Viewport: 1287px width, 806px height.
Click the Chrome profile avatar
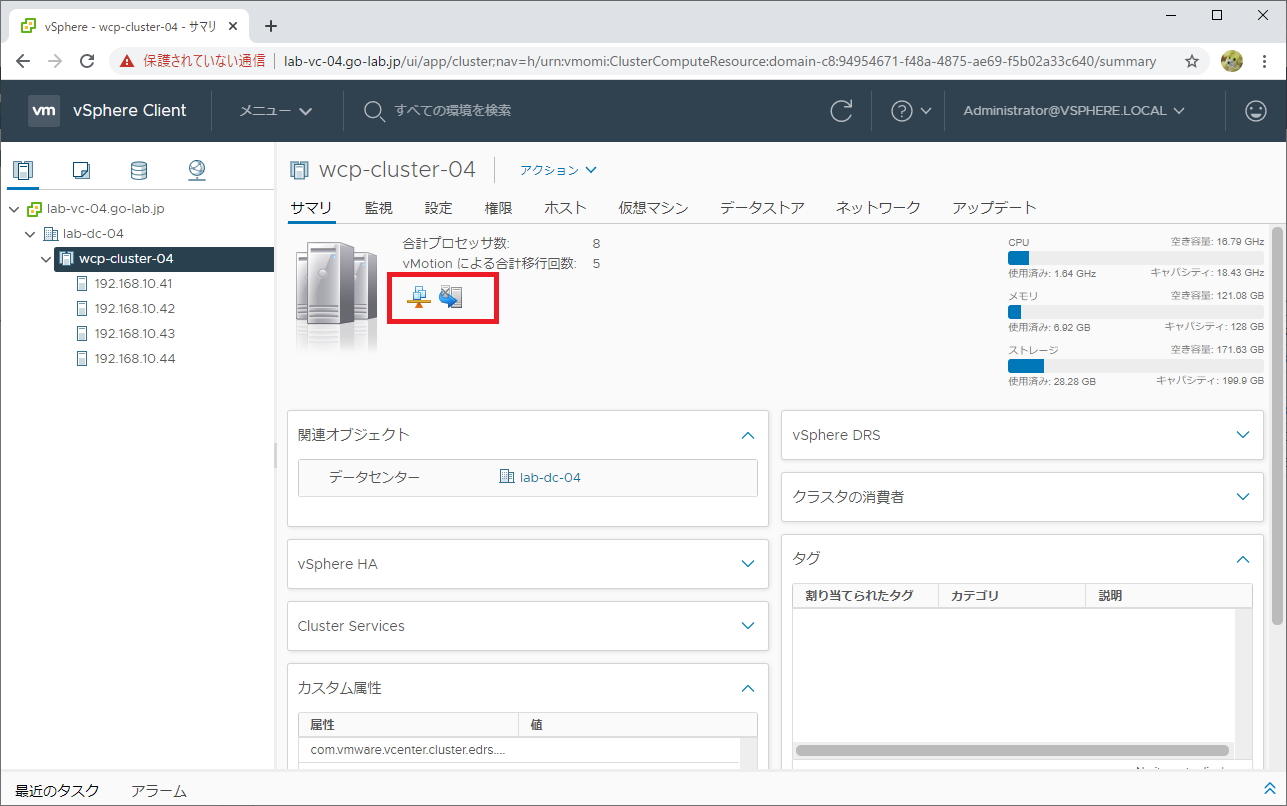1232,61
